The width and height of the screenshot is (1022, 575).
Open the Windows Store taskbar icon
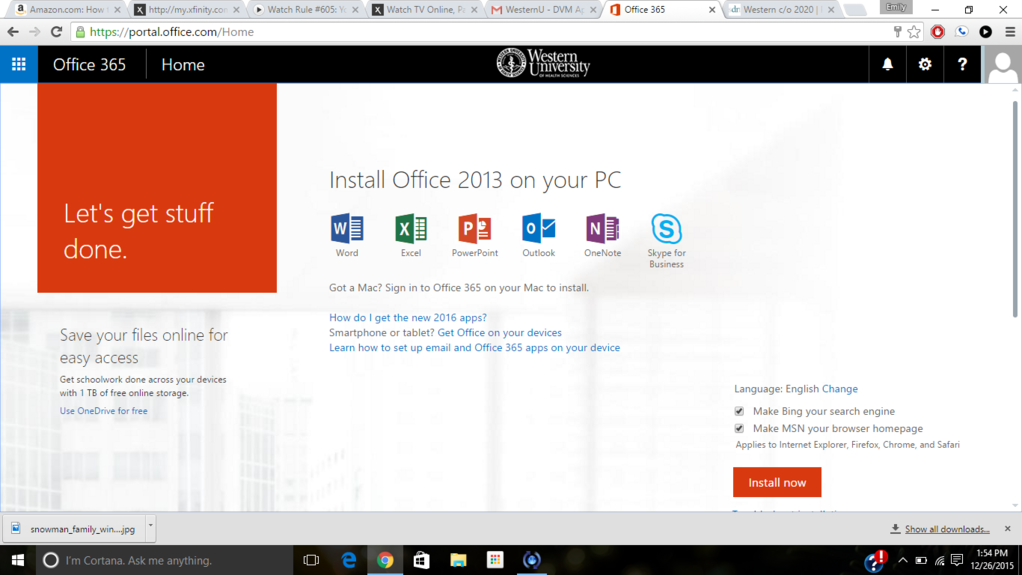coord(422,560)
